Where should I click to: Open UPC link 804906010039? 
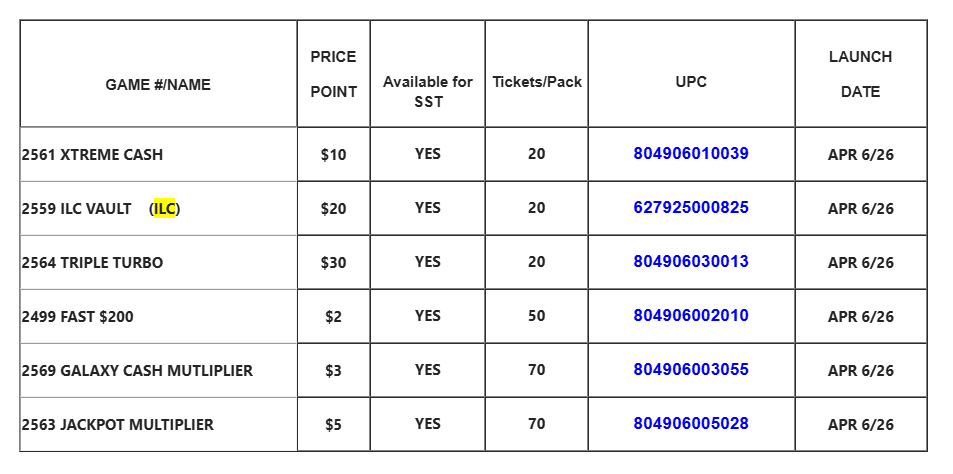pos(691,154)
